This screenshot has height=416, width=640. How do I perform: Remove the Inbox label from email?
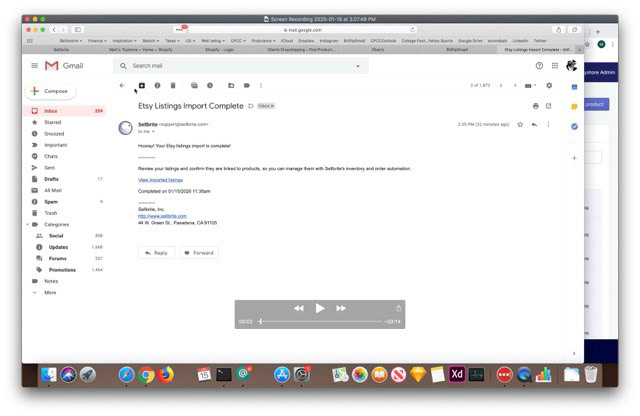(272, 106)
